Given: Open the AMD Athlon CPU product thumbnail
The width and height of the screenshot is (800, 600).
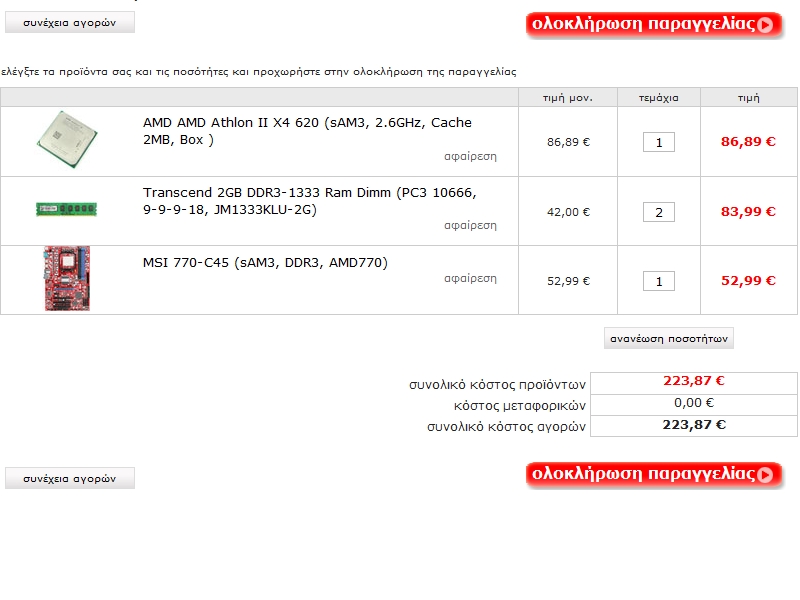Looking at the screenshot, I should pyautogui.click(x=67, y=139).
